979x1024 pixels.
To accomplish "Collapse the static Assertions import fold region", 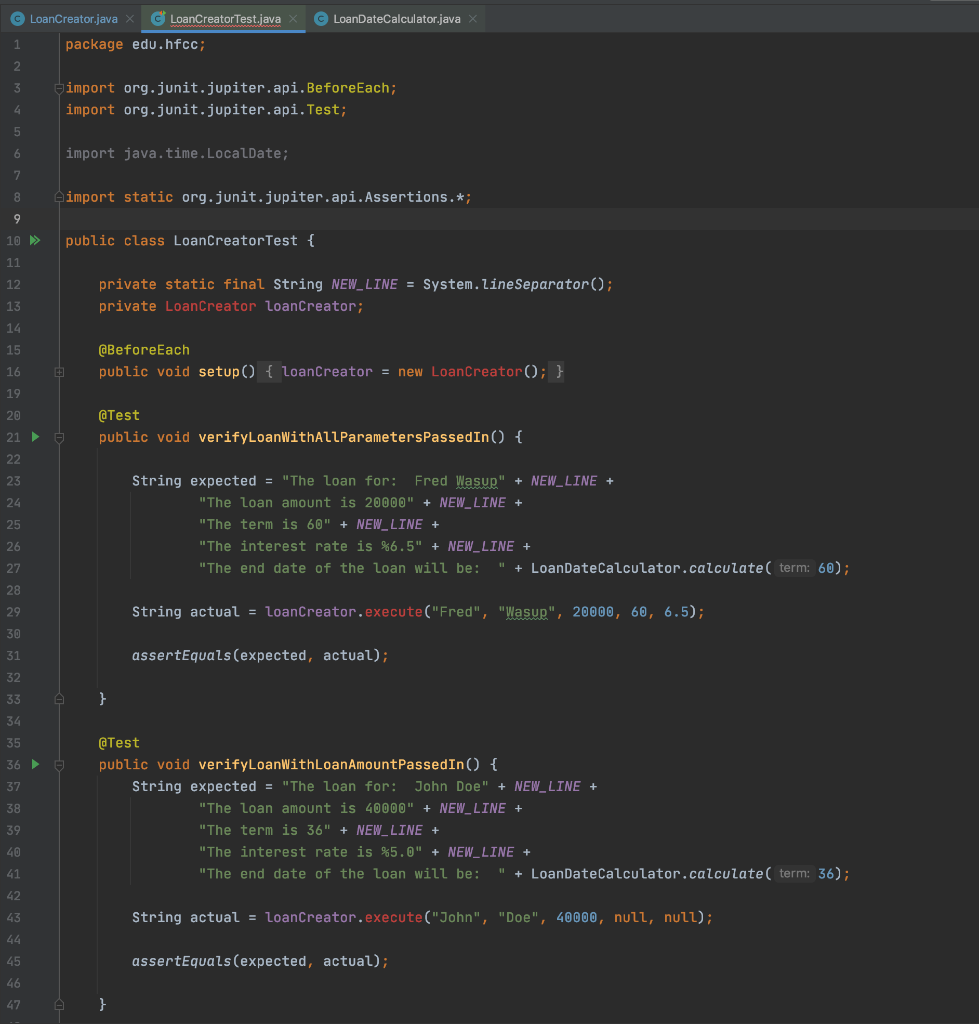I will tap(58, 197).
